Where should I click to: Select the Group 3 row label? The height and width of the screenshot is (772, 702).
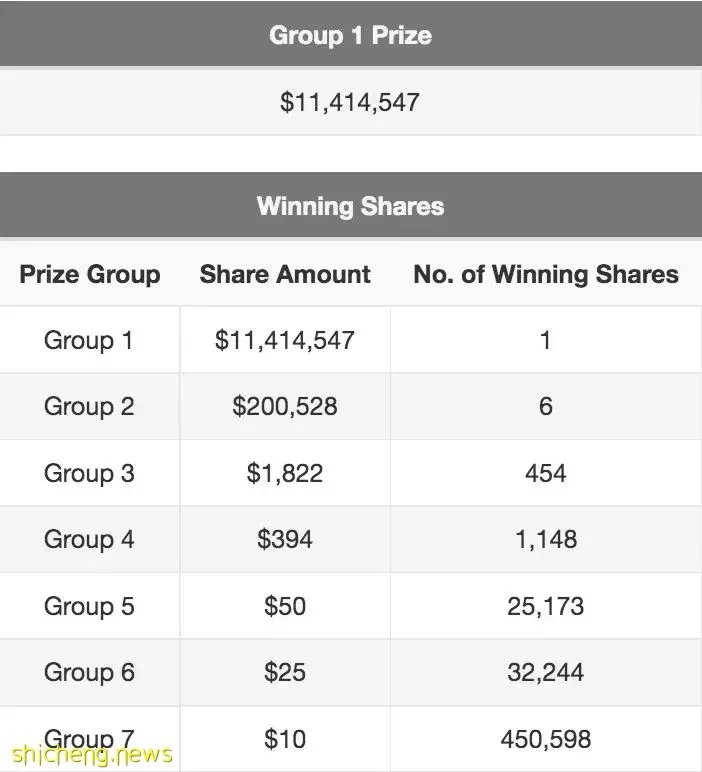click(x=89, y=473)
